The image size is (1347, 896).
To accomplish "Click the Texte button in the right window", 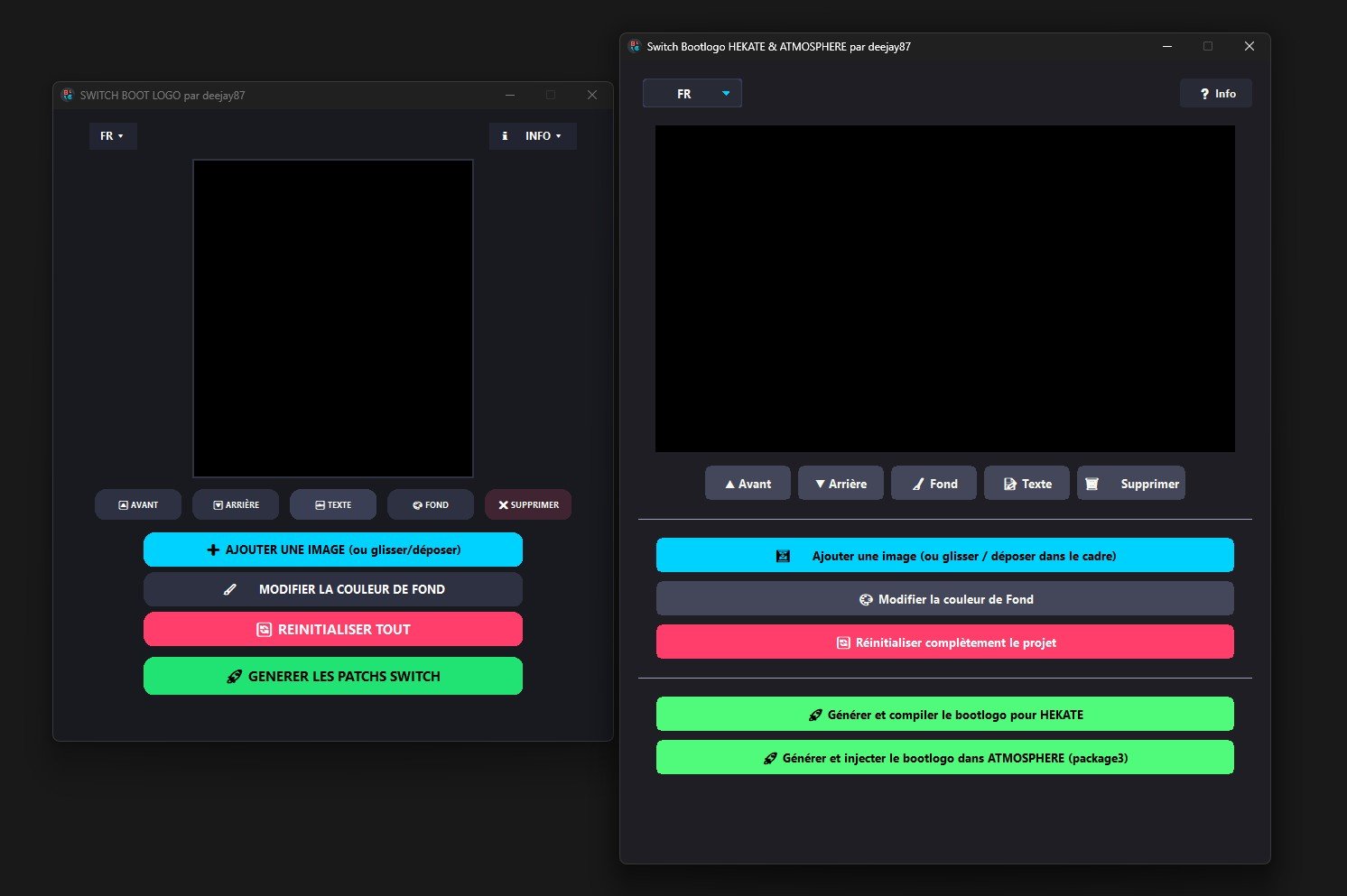I will (x=1027, y=484).
